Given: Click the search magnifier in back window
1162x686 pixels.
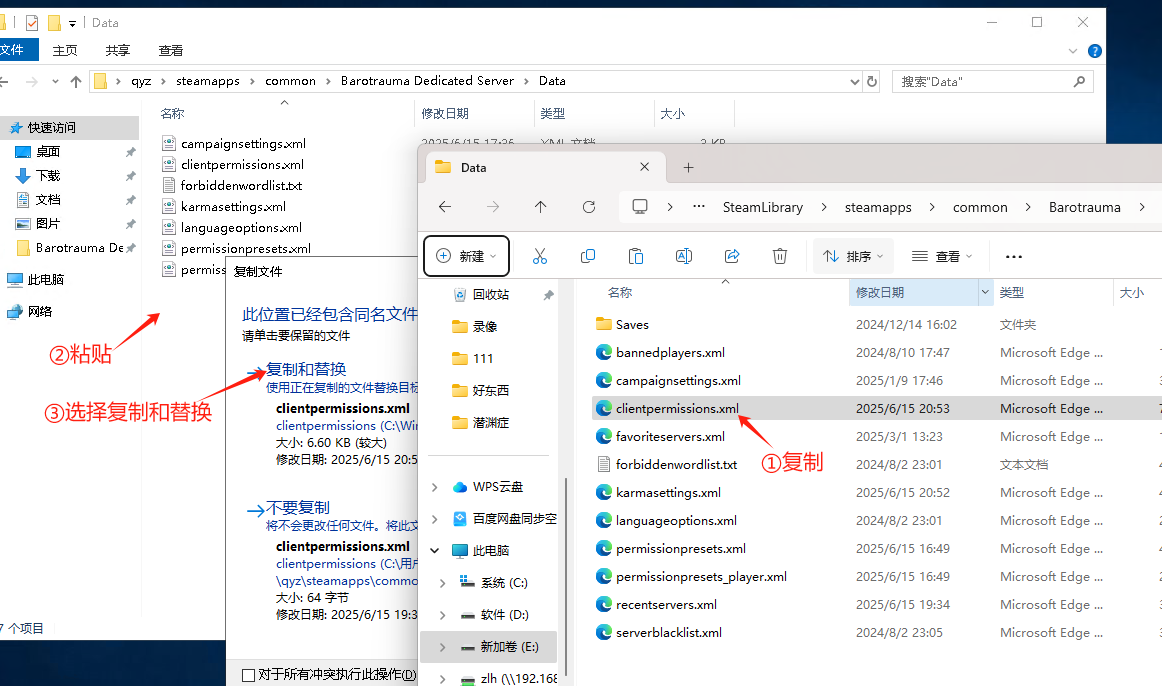Looking at the screenshot, I should pyautogui.click(x=1079, y=81).
